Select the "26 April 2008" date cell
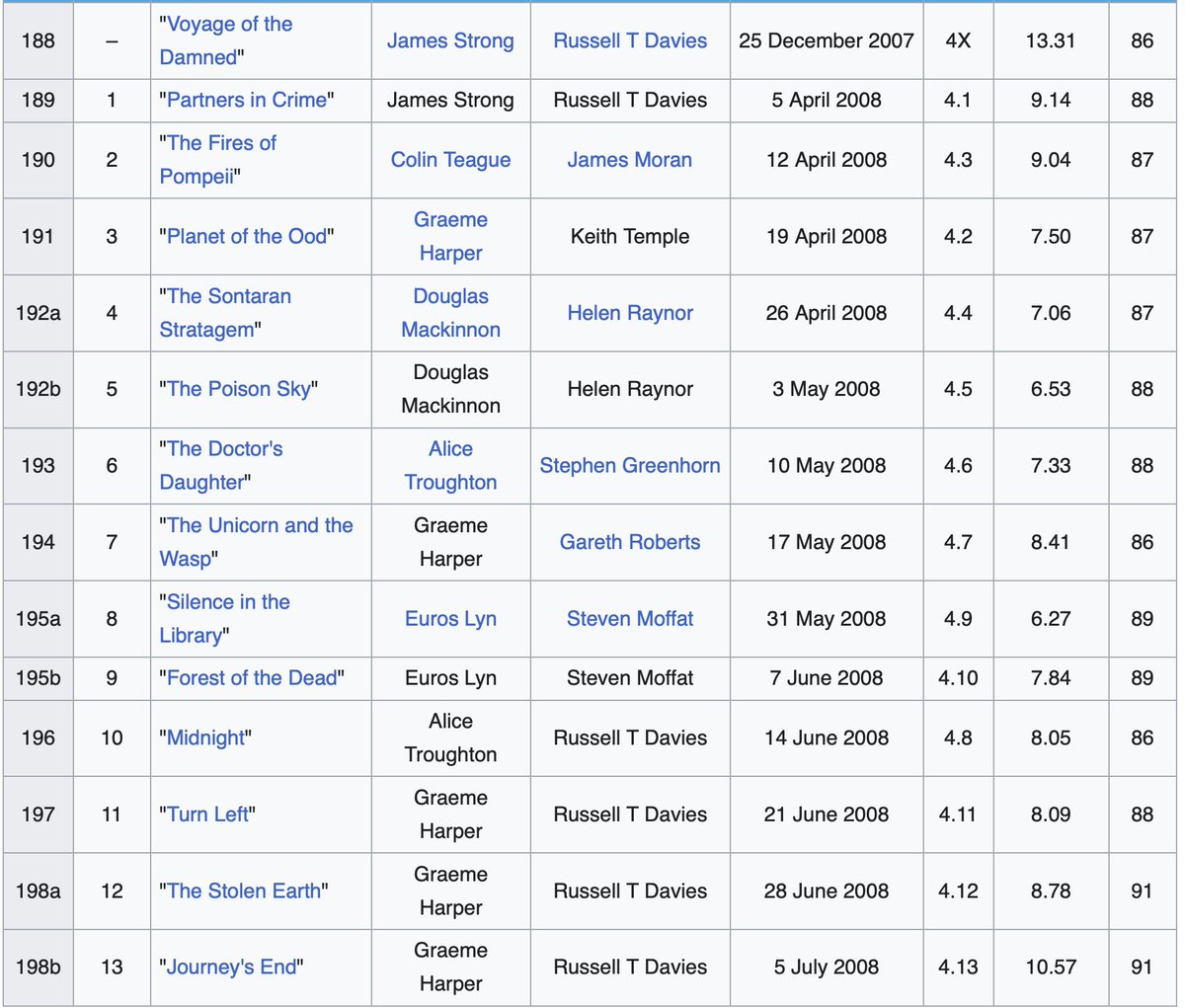This screenshot has height=1008, width=1185. click(827, 313)
